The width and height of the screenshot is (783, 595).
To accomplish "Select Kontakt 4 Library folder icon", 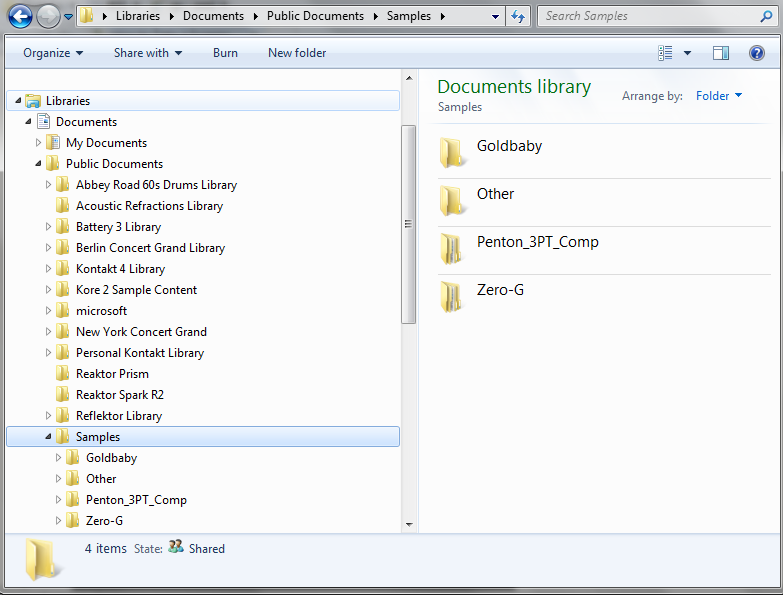I will 62,269.
